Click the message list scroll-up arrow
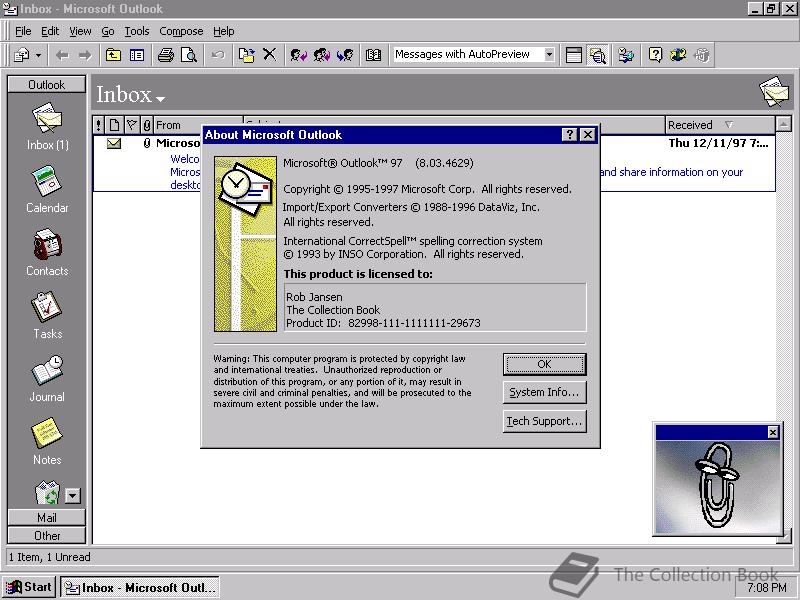800x600 pixels. pos(783,124)
